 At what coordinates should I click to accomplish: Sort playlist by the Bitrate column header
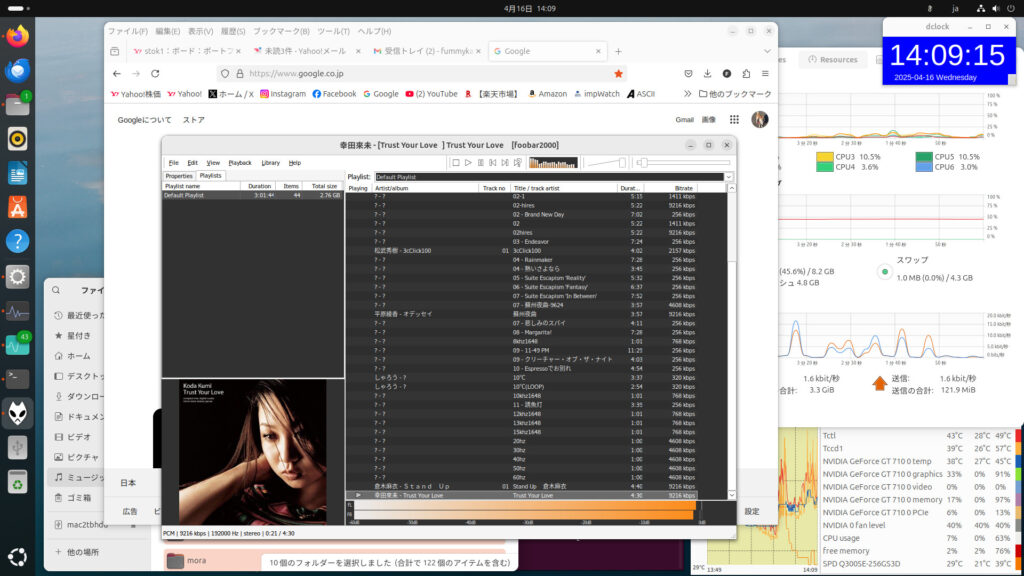tap(684, 187)
